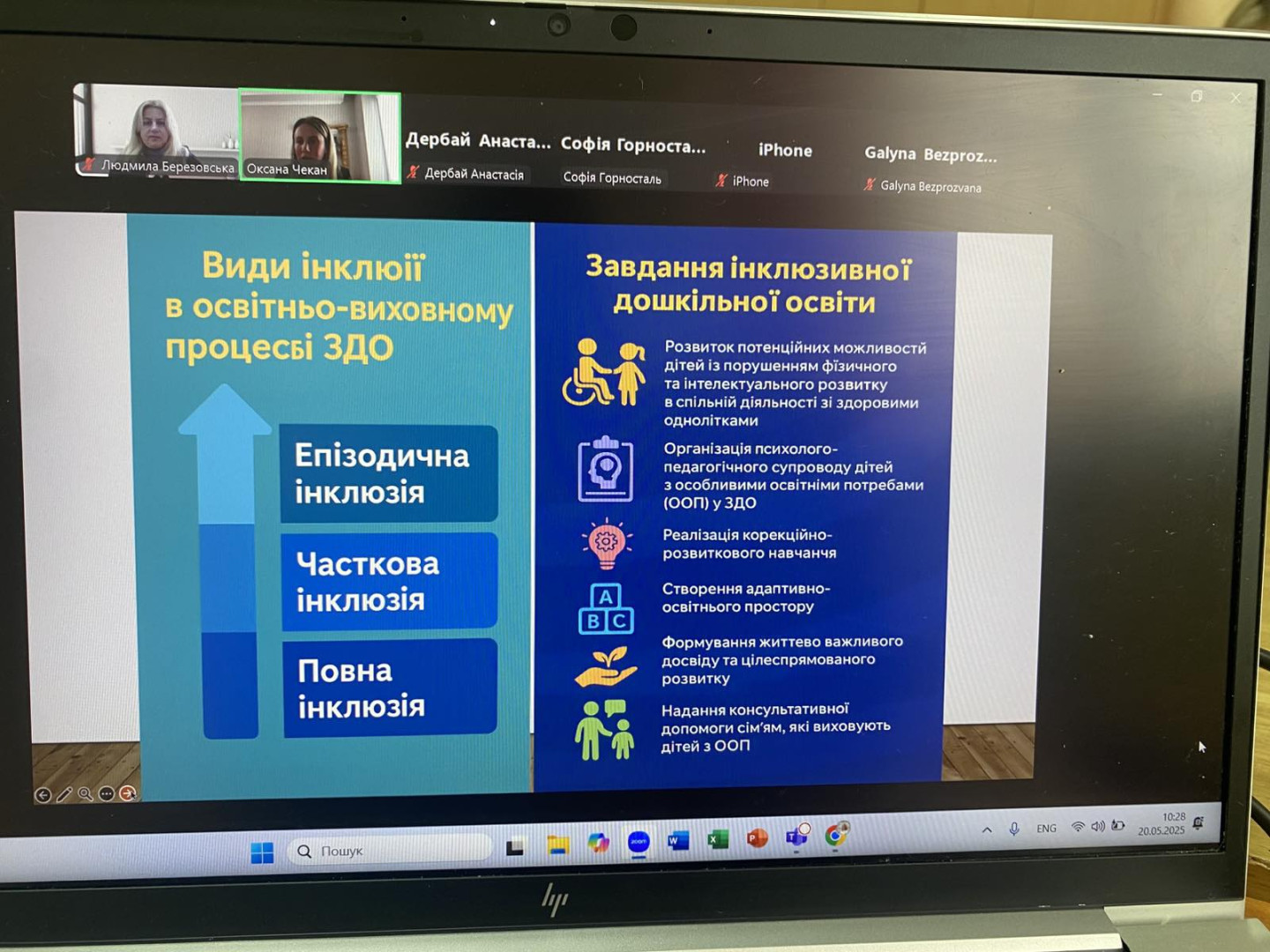The width and height of the screenshot is (1270, 952).
Task: Expand the hidden system tray icons
Action: pos(987,829)
